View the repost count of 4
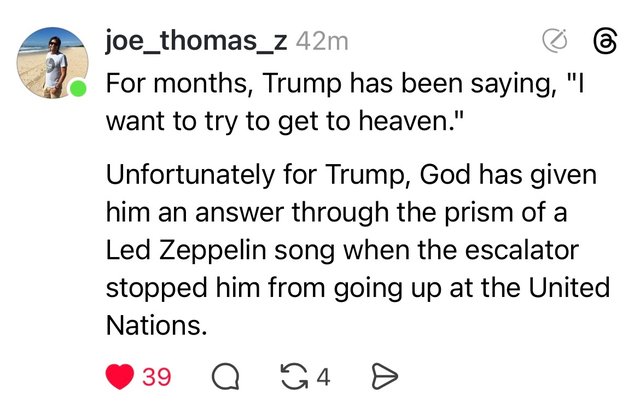The height and width of the screenshot is (402, 640). [323, 377]
